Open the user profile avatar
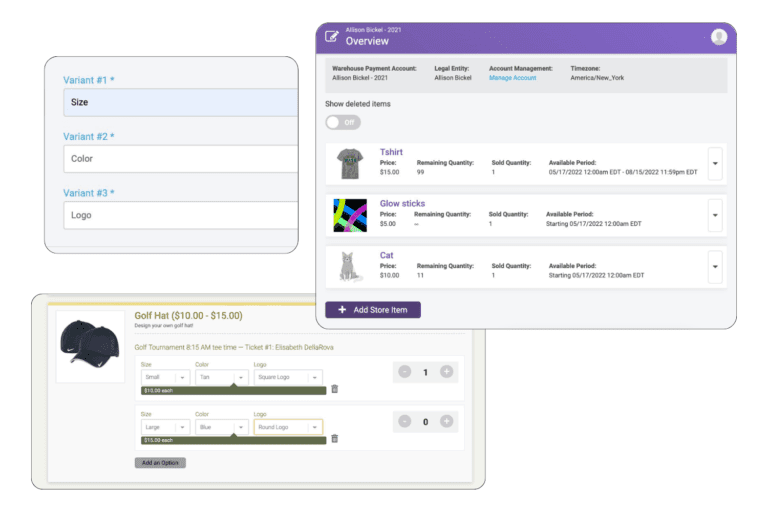The height and width of the screenshot is (512, 768). pyautogui.click(x=718, y=37)
